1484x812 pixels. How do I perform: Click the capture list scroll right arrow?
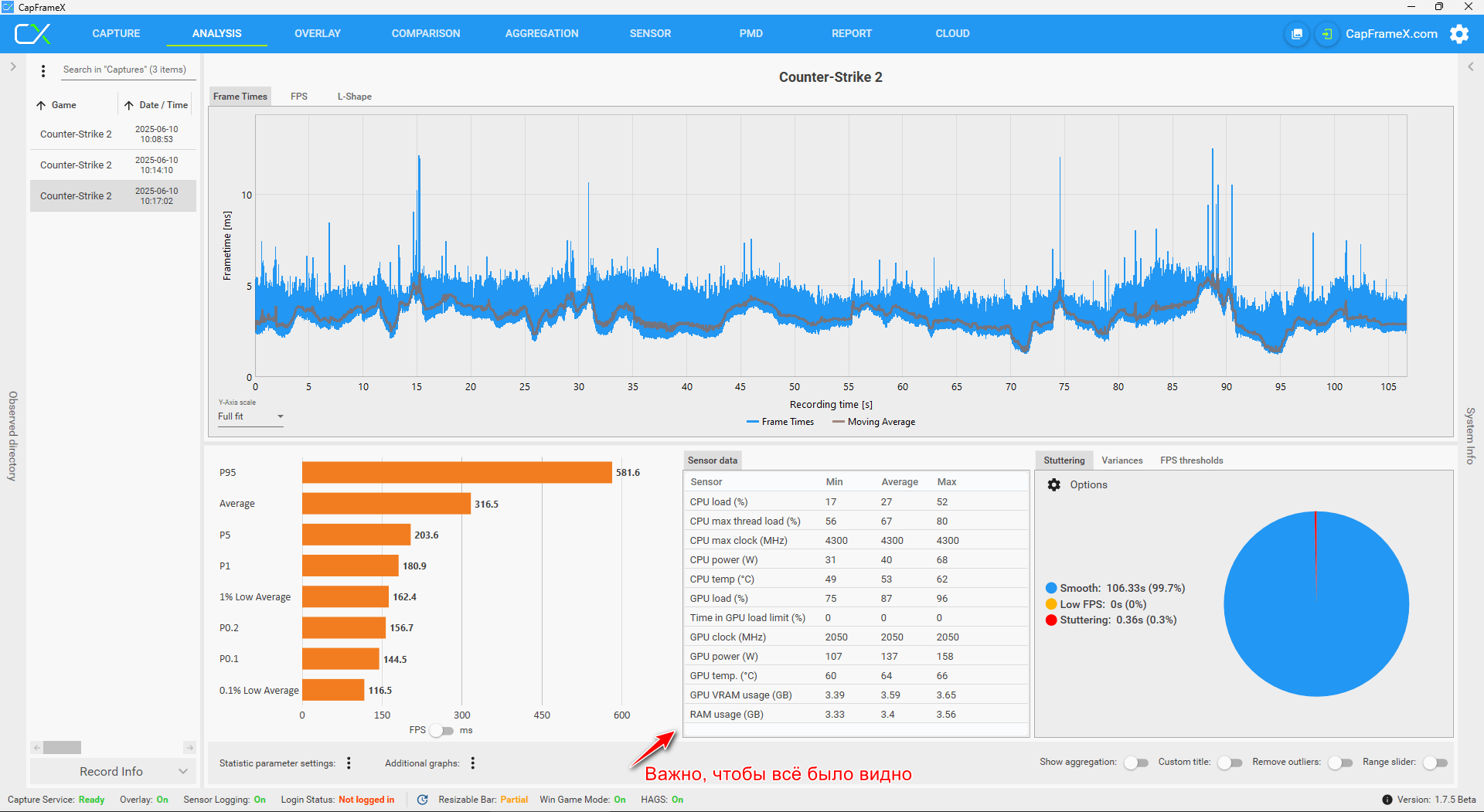pos(189,747)
